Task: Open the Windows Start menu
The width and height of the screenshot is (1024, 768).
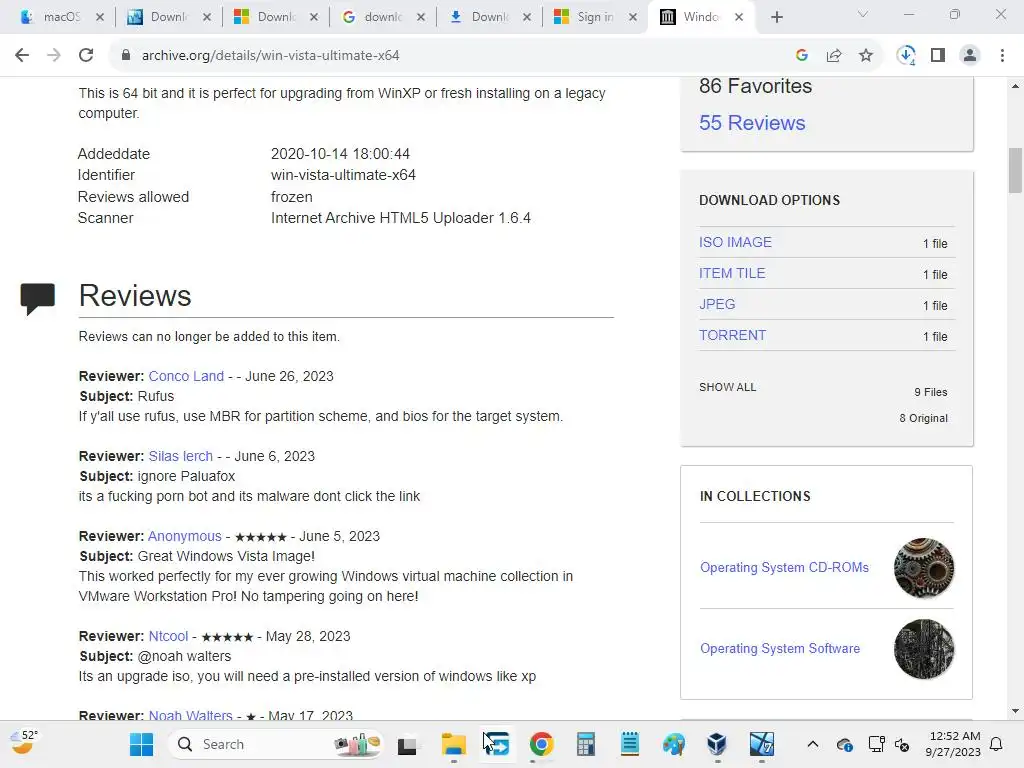Action: tap(141, 744)
